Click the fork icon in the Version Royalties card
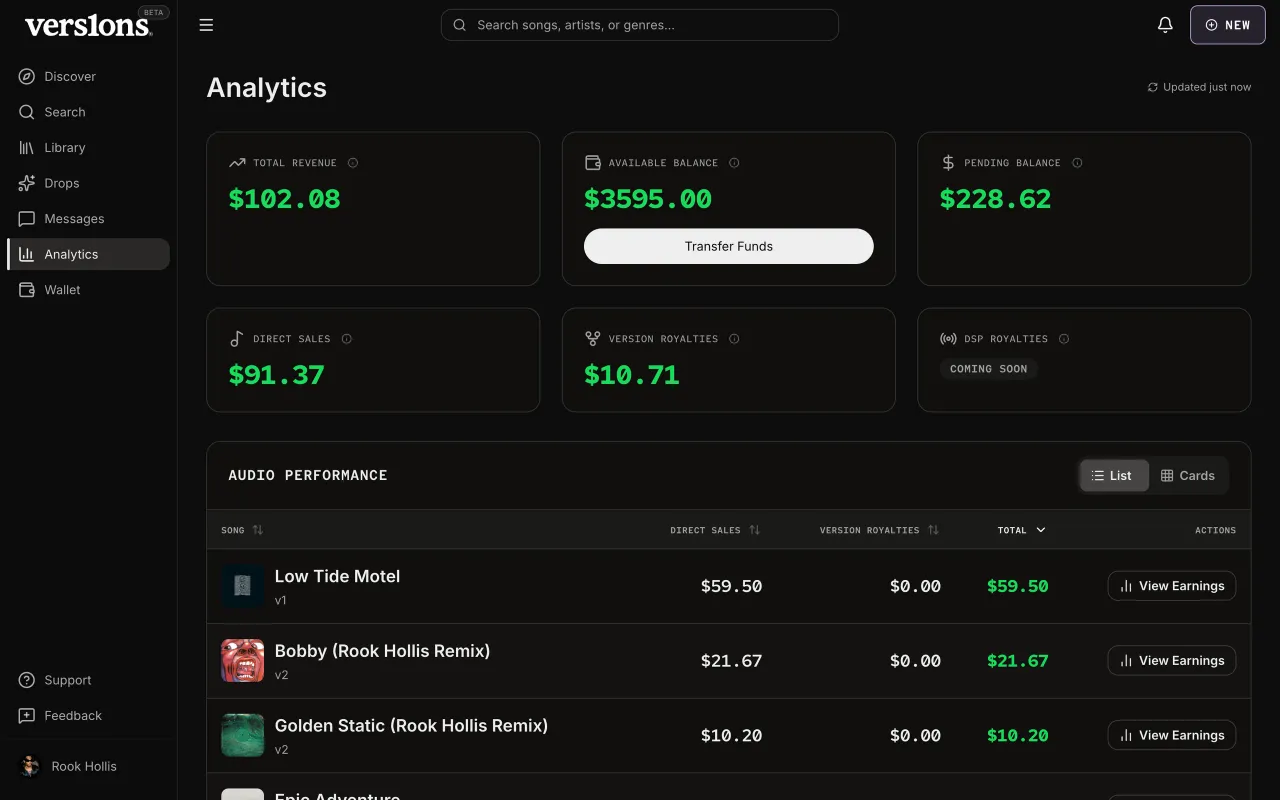Viewport: 1280px width, 800px height. click(593, 339)
